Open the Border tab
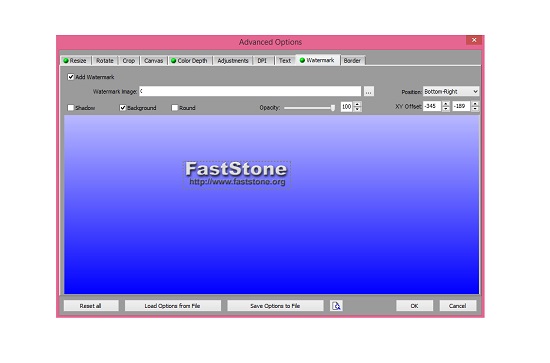Image resolution: width=550 pixels, height=363 pixels. coord(353,61)
